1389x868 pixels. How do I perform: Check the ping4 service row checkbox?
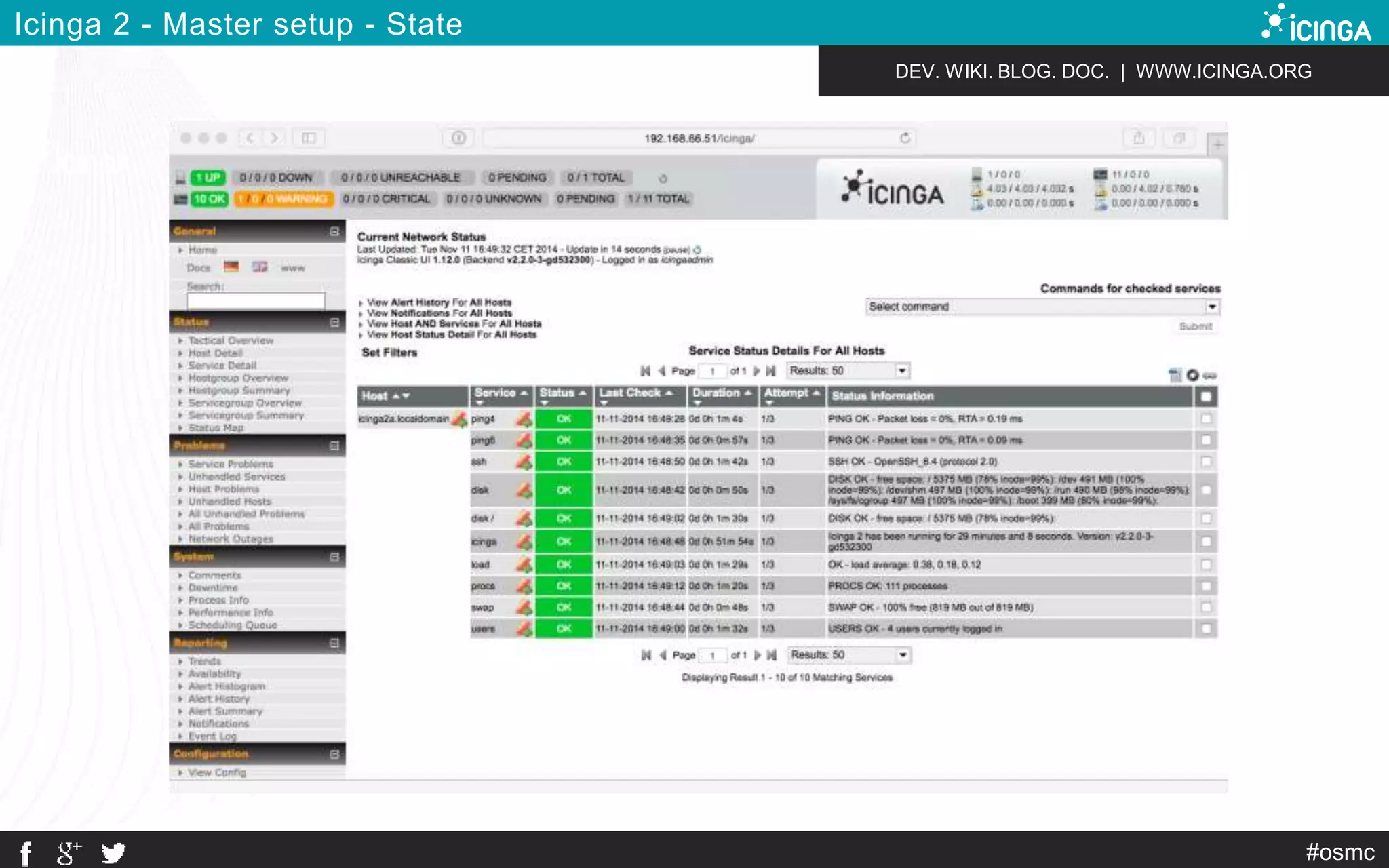point(1206,419)
